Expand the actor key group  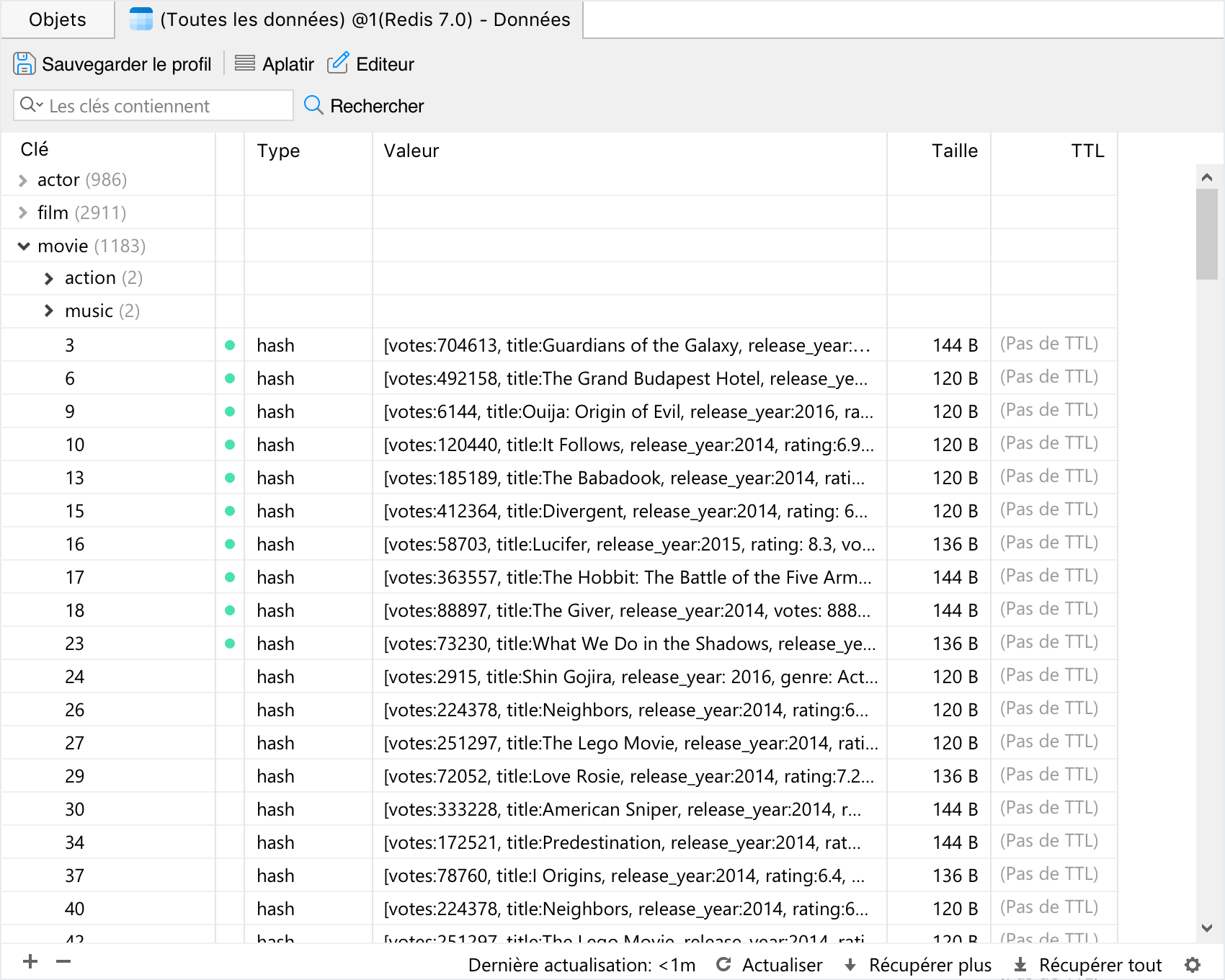(x=23, y=180)
